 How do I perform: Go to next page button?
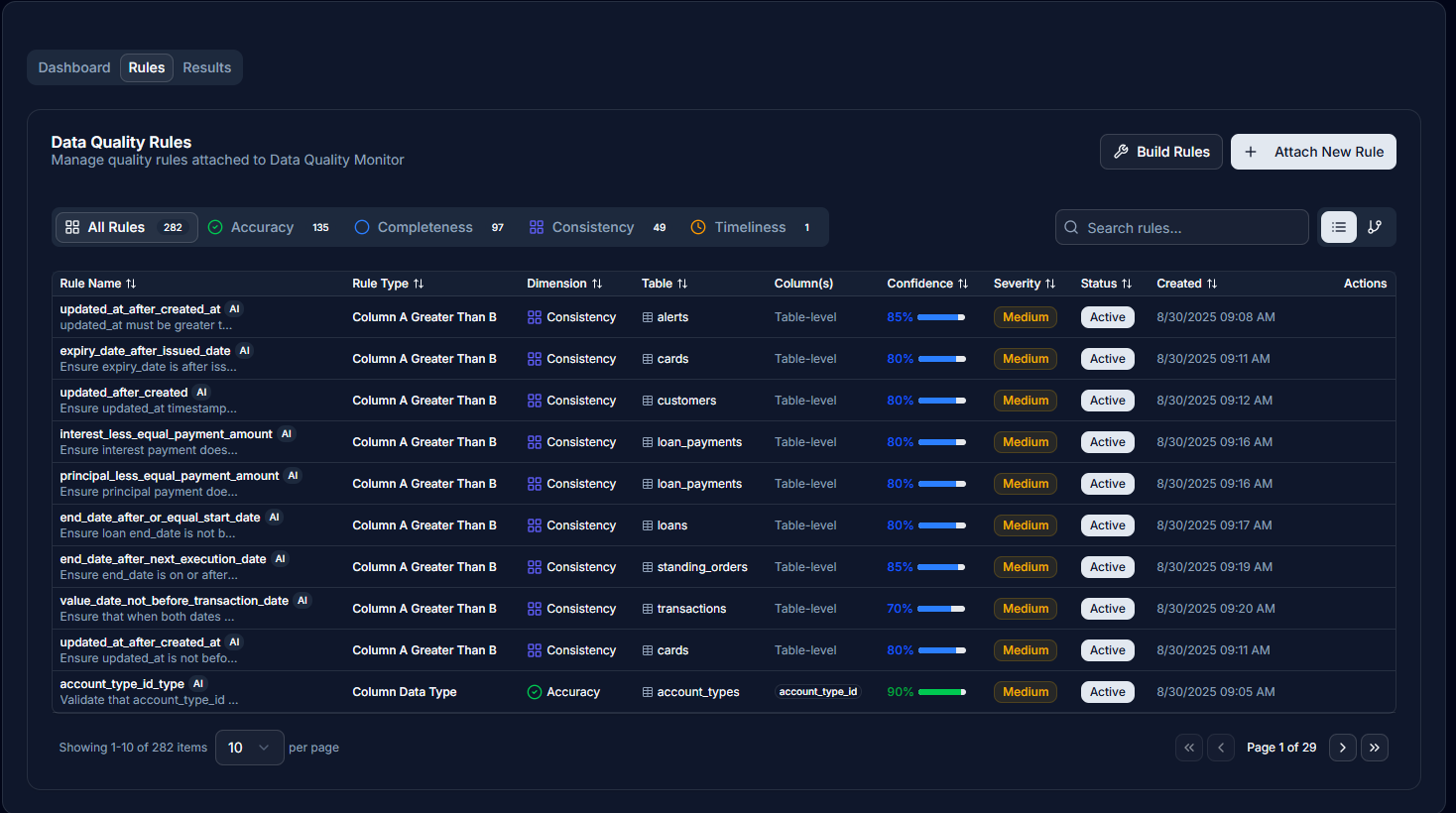coord(1343,748)
